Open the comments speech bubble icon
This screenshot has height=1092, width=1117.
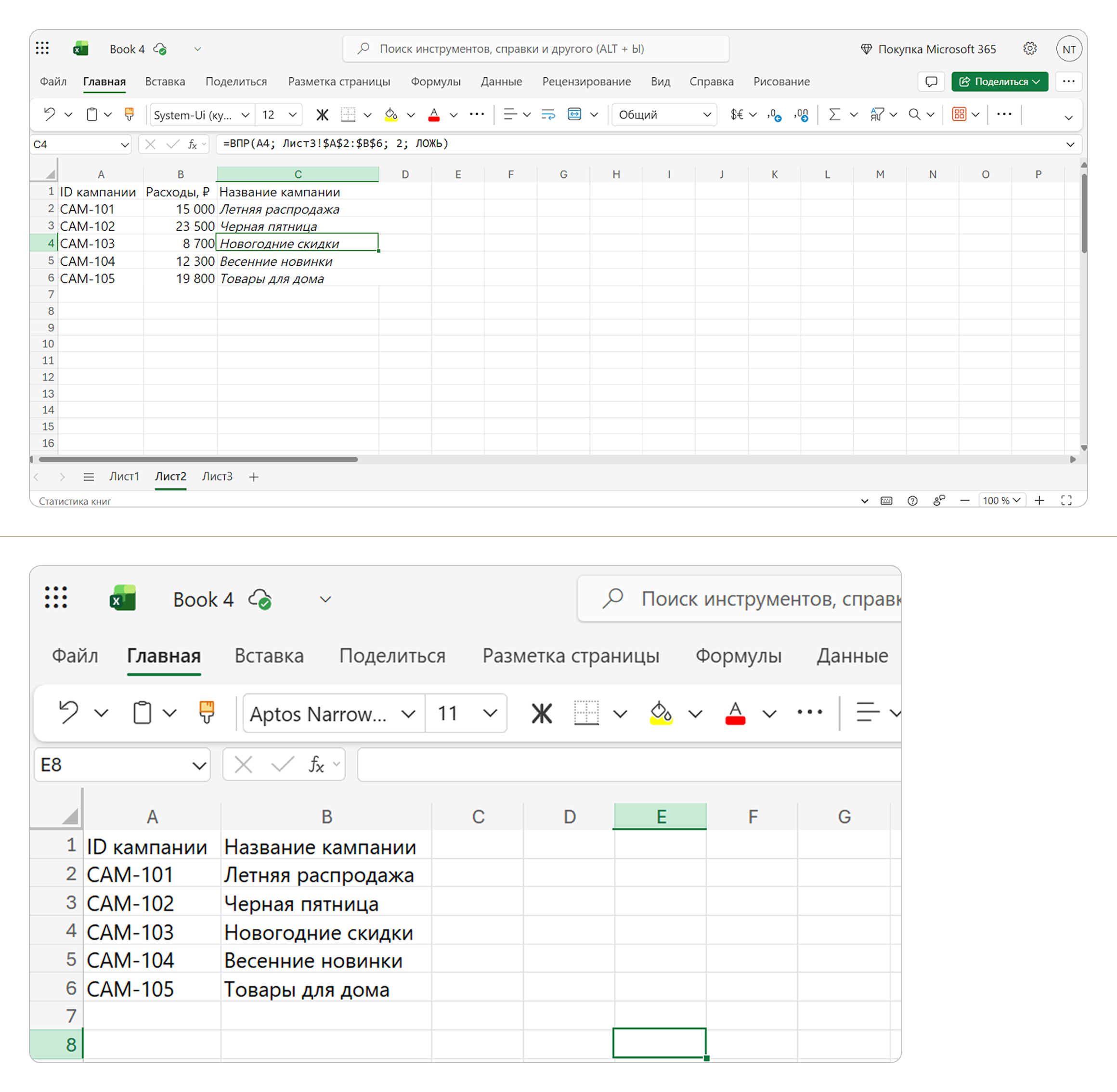[931, 81]
